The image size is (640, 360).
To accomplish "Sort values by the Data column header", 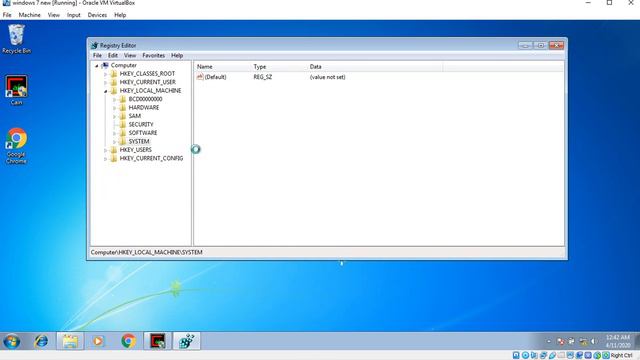I will coord(374,67).
